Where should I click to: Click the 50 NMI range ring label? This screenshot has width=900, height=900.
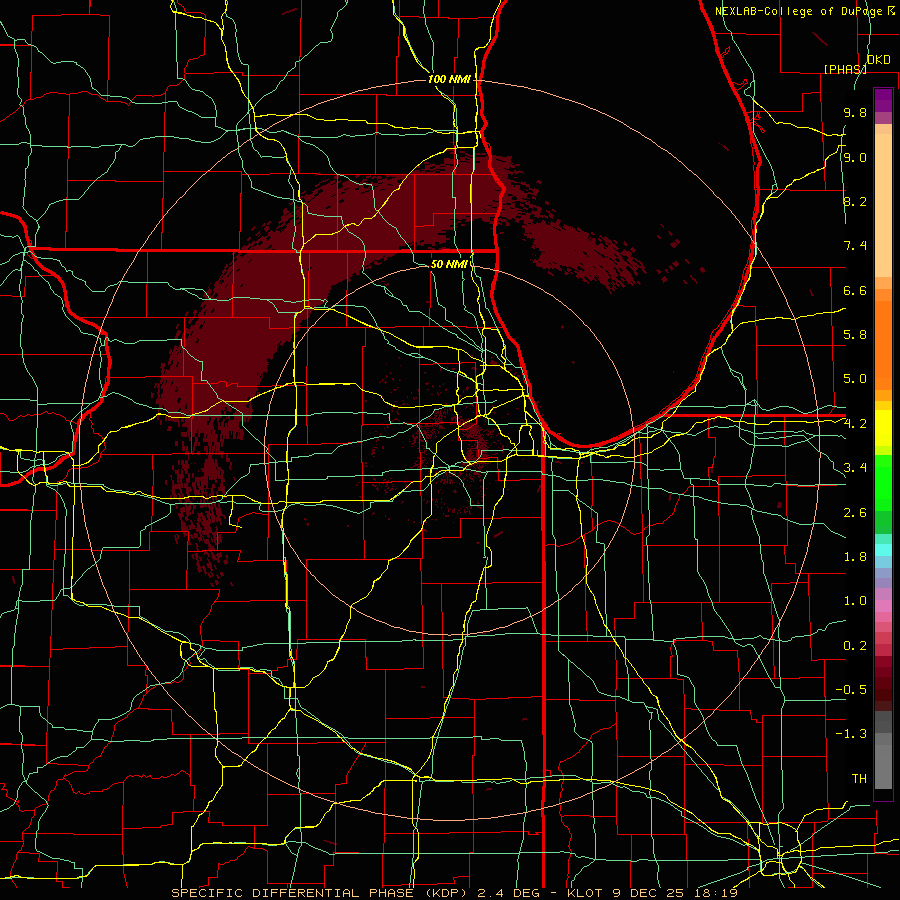coord(449,265)
